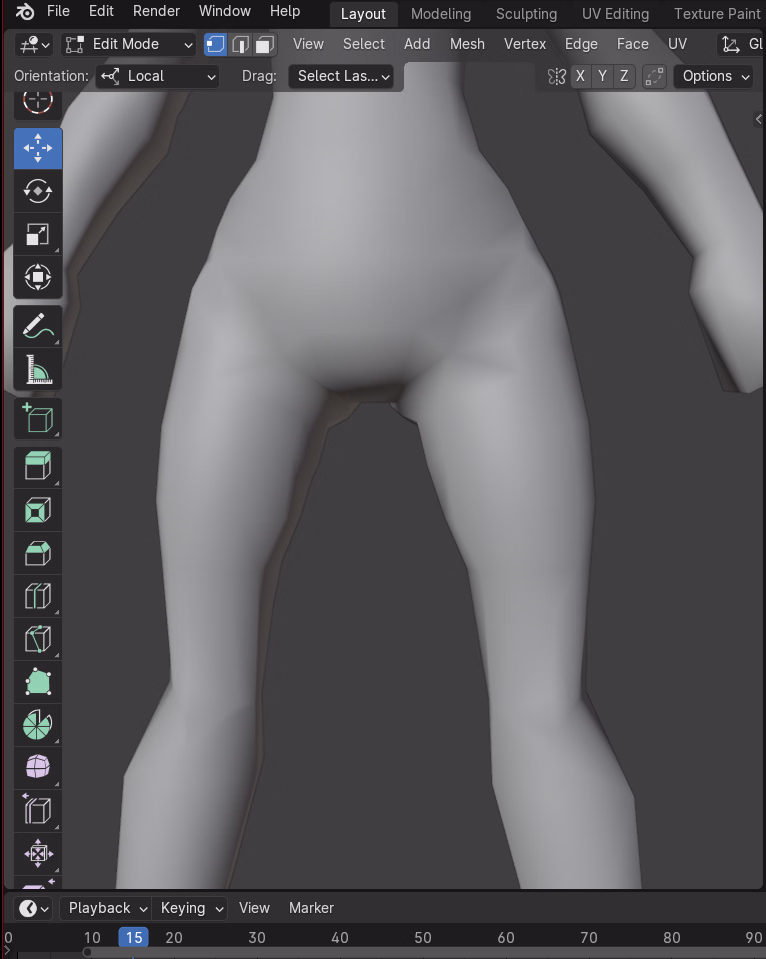
Task: Switch to the Modeling workspace tab
Action: tap(441, 14)
